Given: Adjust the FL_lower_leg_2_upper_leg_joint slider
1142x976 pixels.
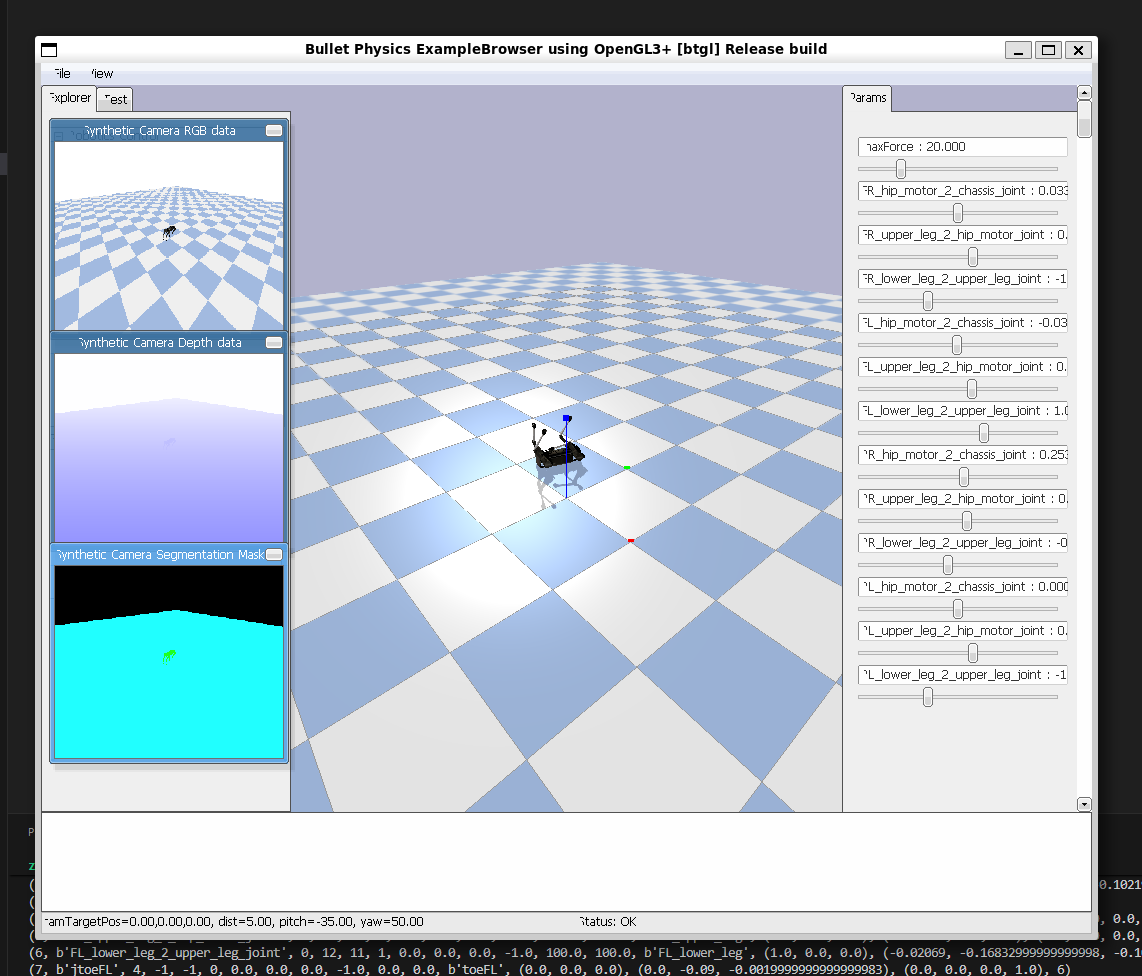Looking at the screenshot, I should click(x=984, y=433).
